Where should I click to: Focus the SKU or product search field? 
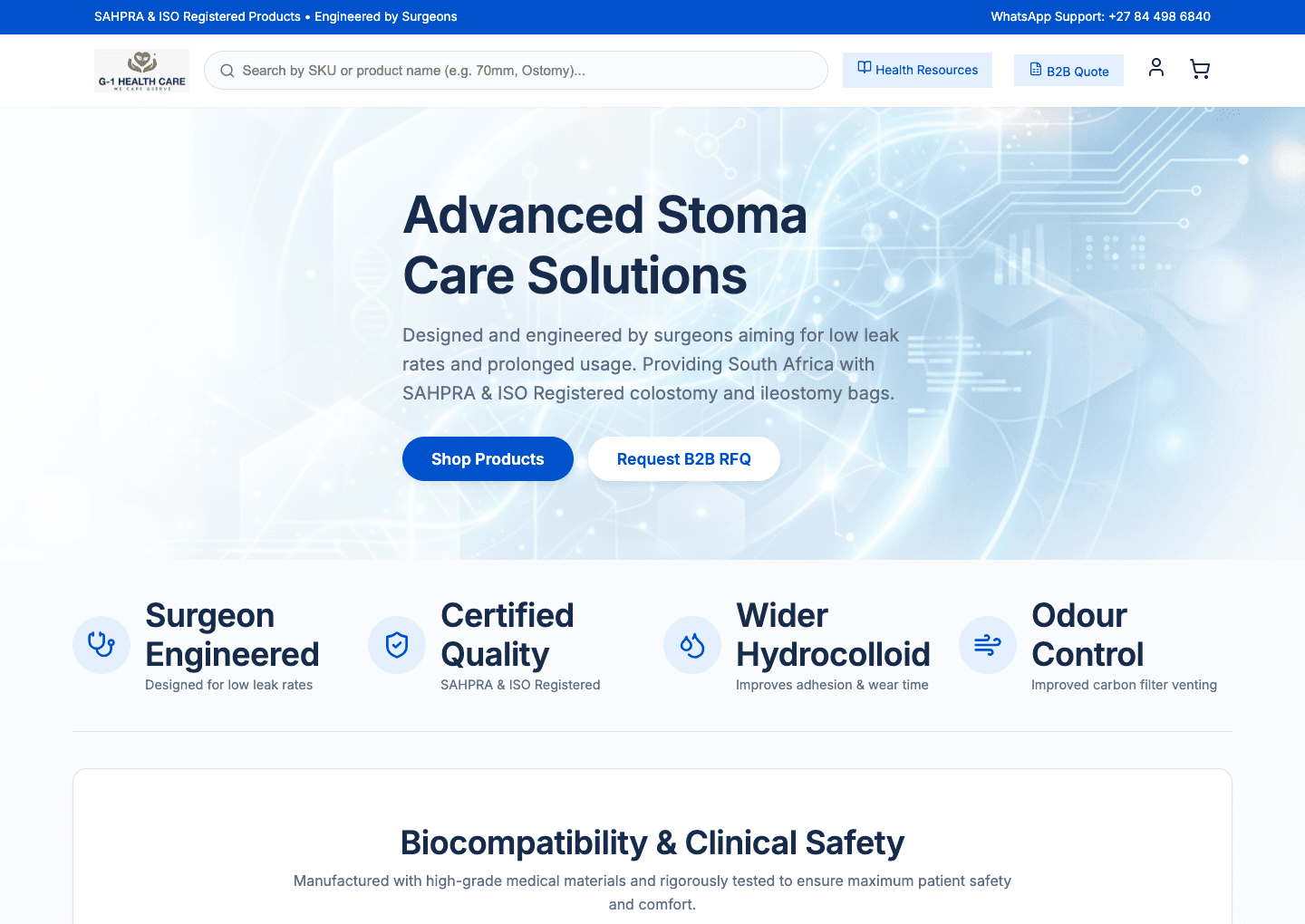(516, 71)
